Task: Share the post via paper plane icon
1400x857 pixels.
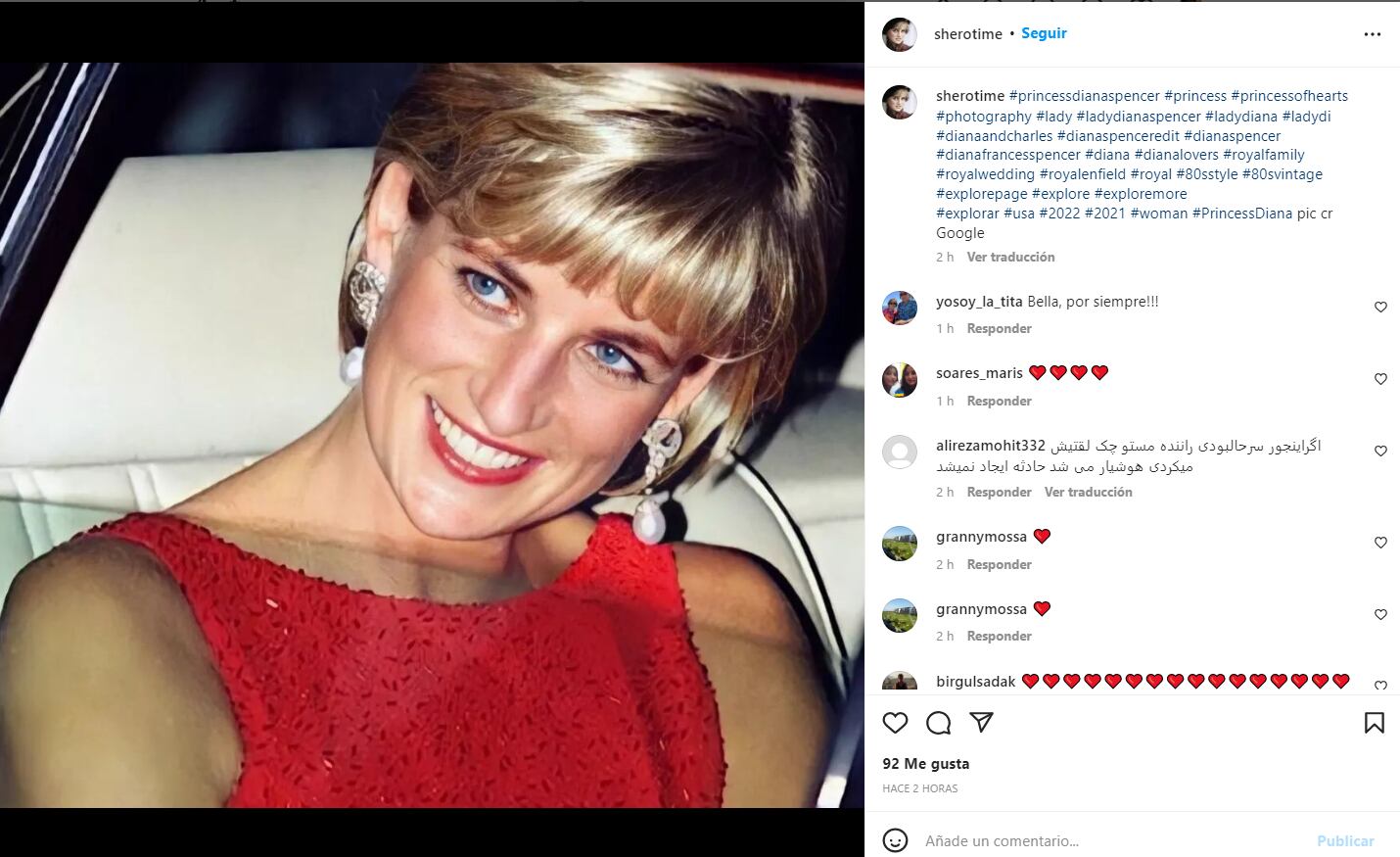Action: tap(981, 723)
